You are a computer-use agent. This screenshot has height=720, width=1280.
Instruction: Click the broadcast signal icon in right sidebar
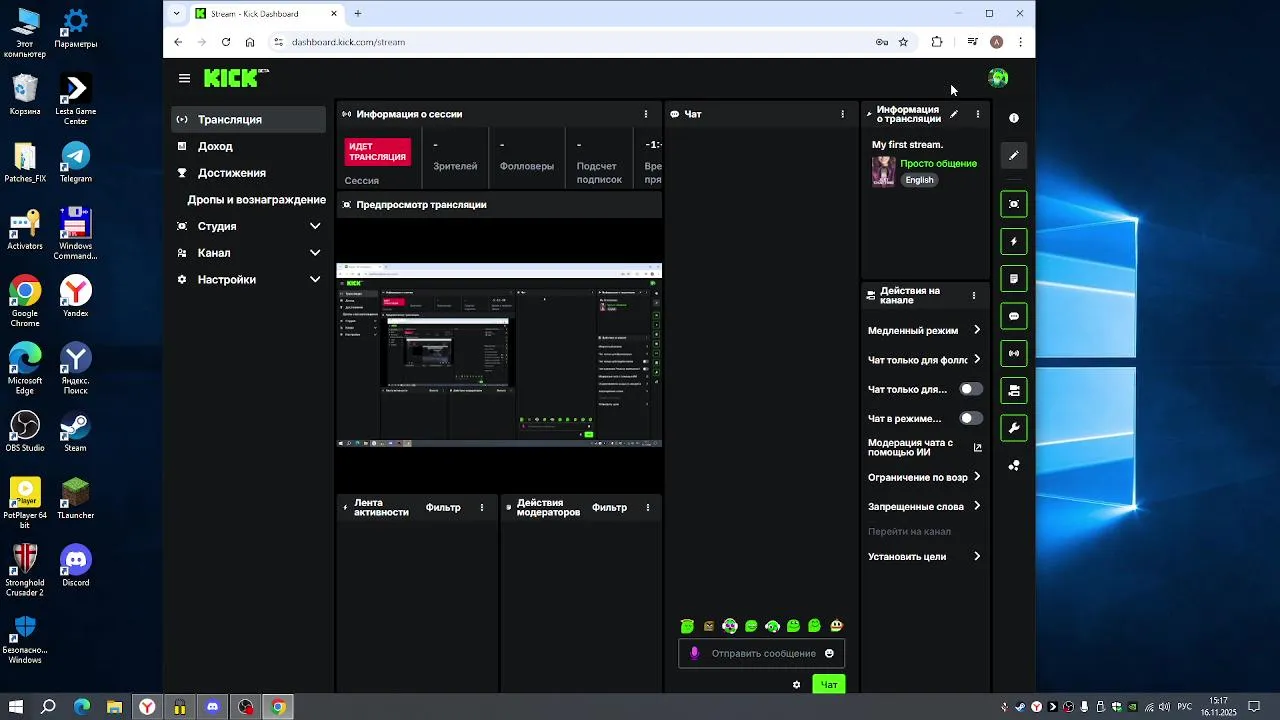tap(1014, 353)
